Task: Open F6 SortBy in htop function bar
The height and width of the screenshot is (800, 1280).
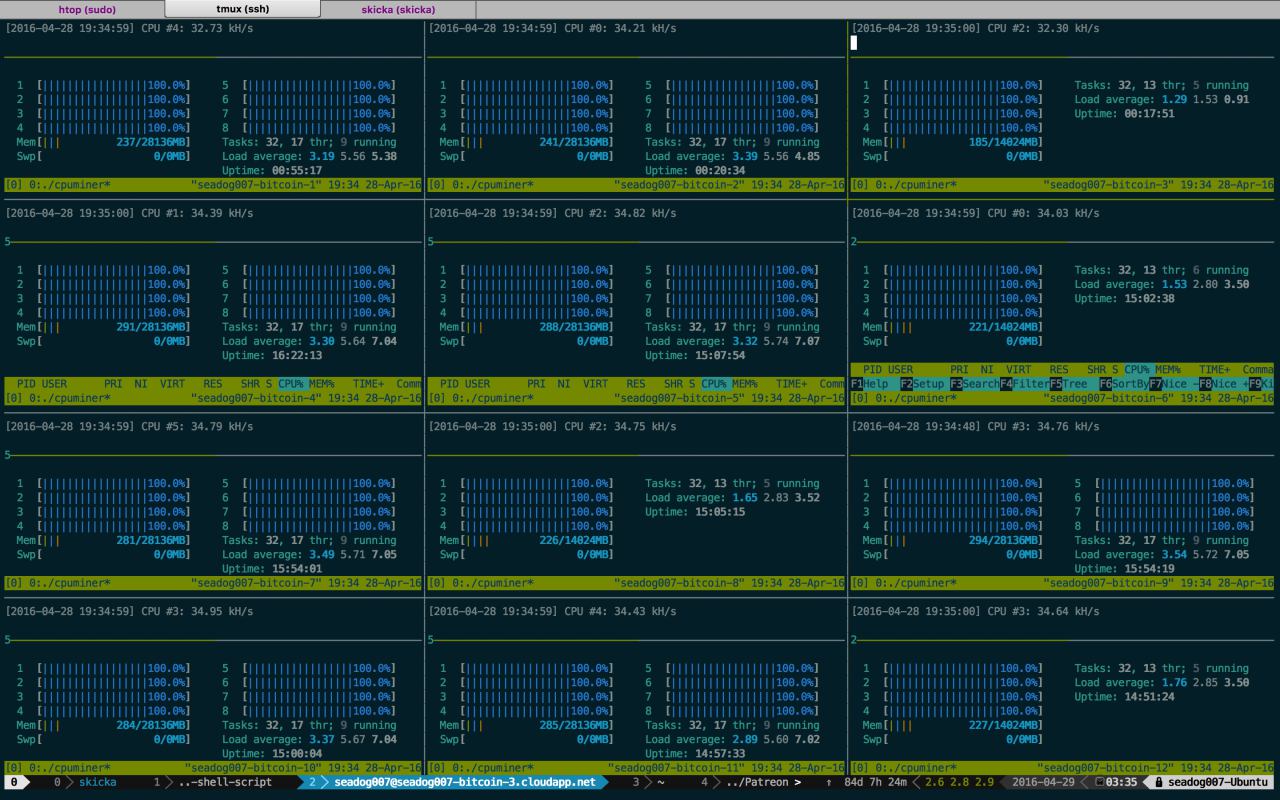Action: (x=1123, y=384)
